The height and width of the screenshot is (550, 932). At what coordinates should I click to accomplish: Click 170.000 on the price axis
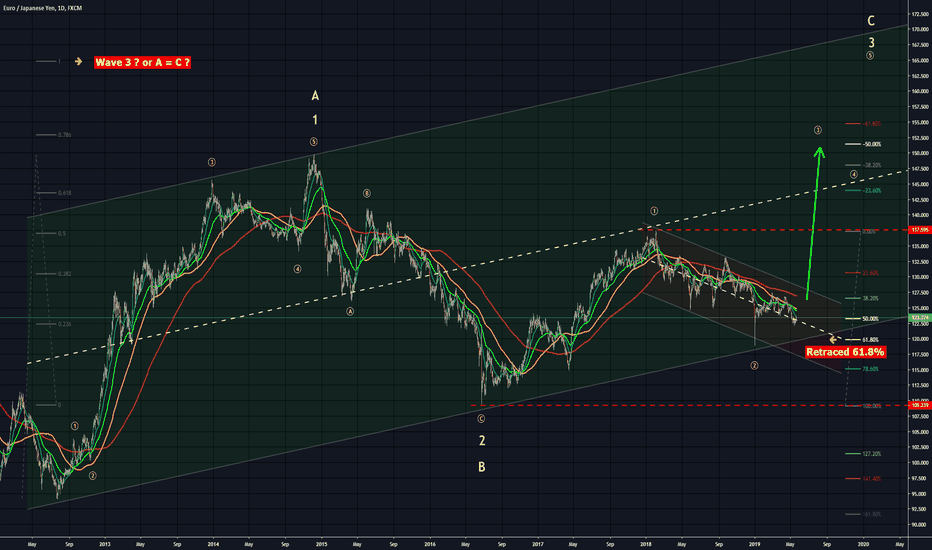(921, 29)
